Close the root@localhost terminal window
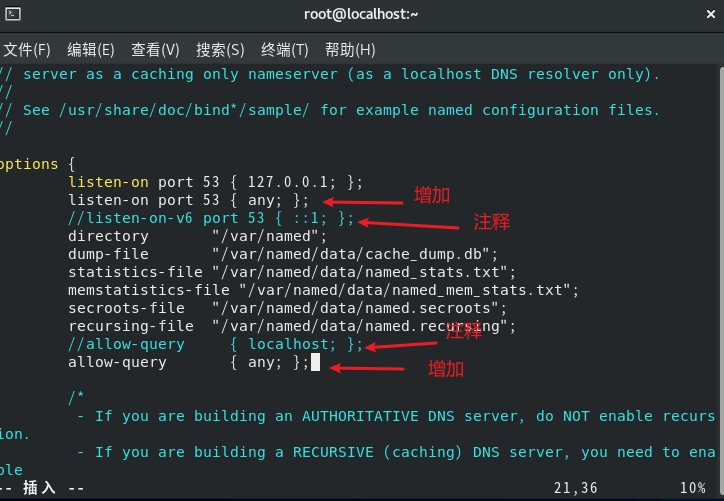The image size is (724, 501). pos(711,14)
